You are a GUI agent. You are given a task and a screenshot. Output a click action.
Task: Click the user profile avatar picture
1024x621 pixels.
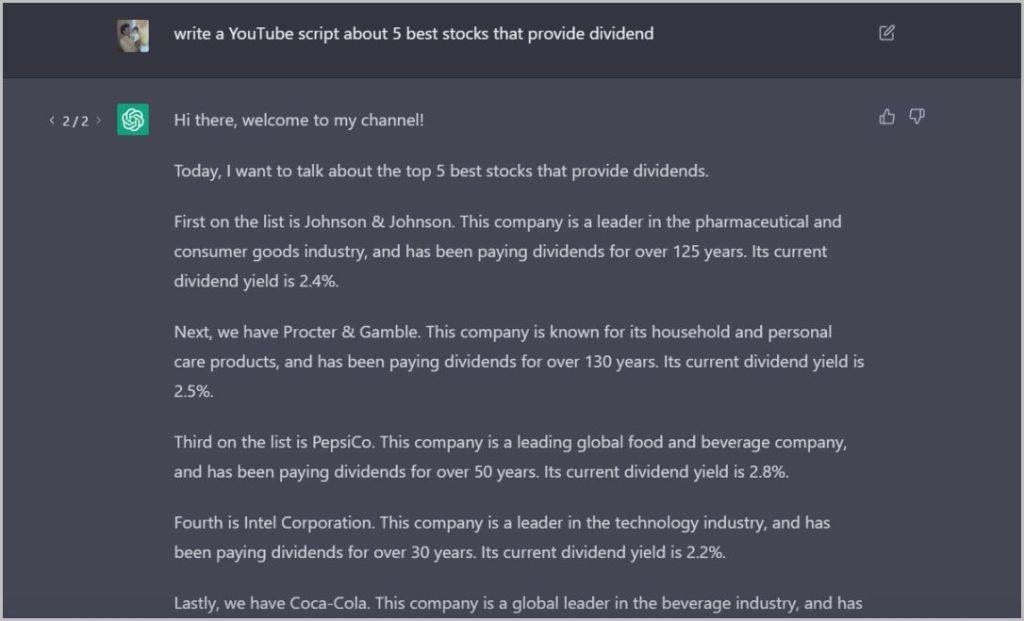[133, 35]
